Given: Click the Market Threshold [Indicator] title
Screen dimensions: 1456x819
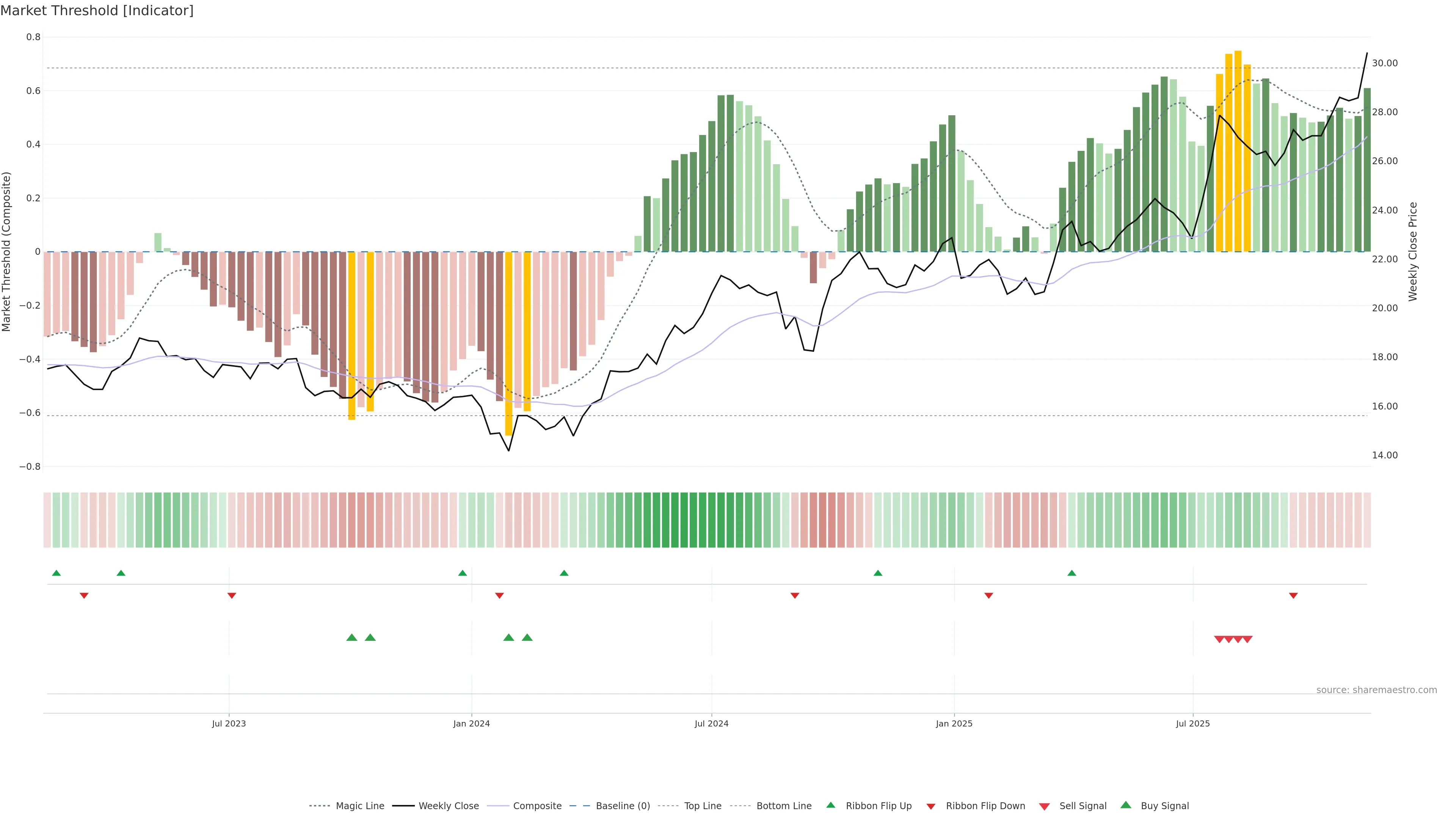Looking at the screenshot, I should click(97, 11).
